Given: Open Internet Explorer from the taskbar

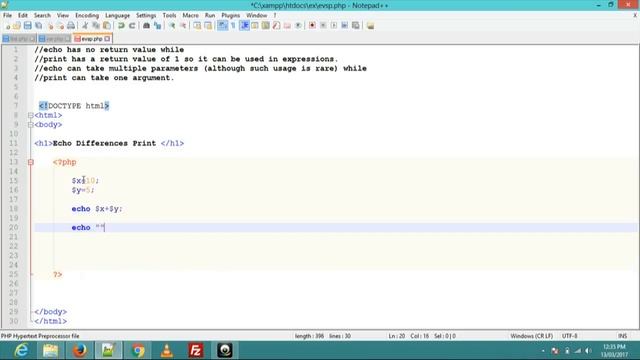Looking at the screenshot, I should pos(21,351).
